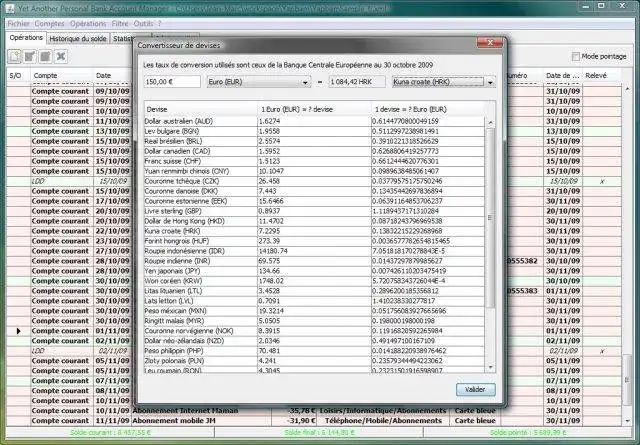Click the 150,00 € amount input field
Viewport: 640px width, 445px height.
[x=172, y=82]
